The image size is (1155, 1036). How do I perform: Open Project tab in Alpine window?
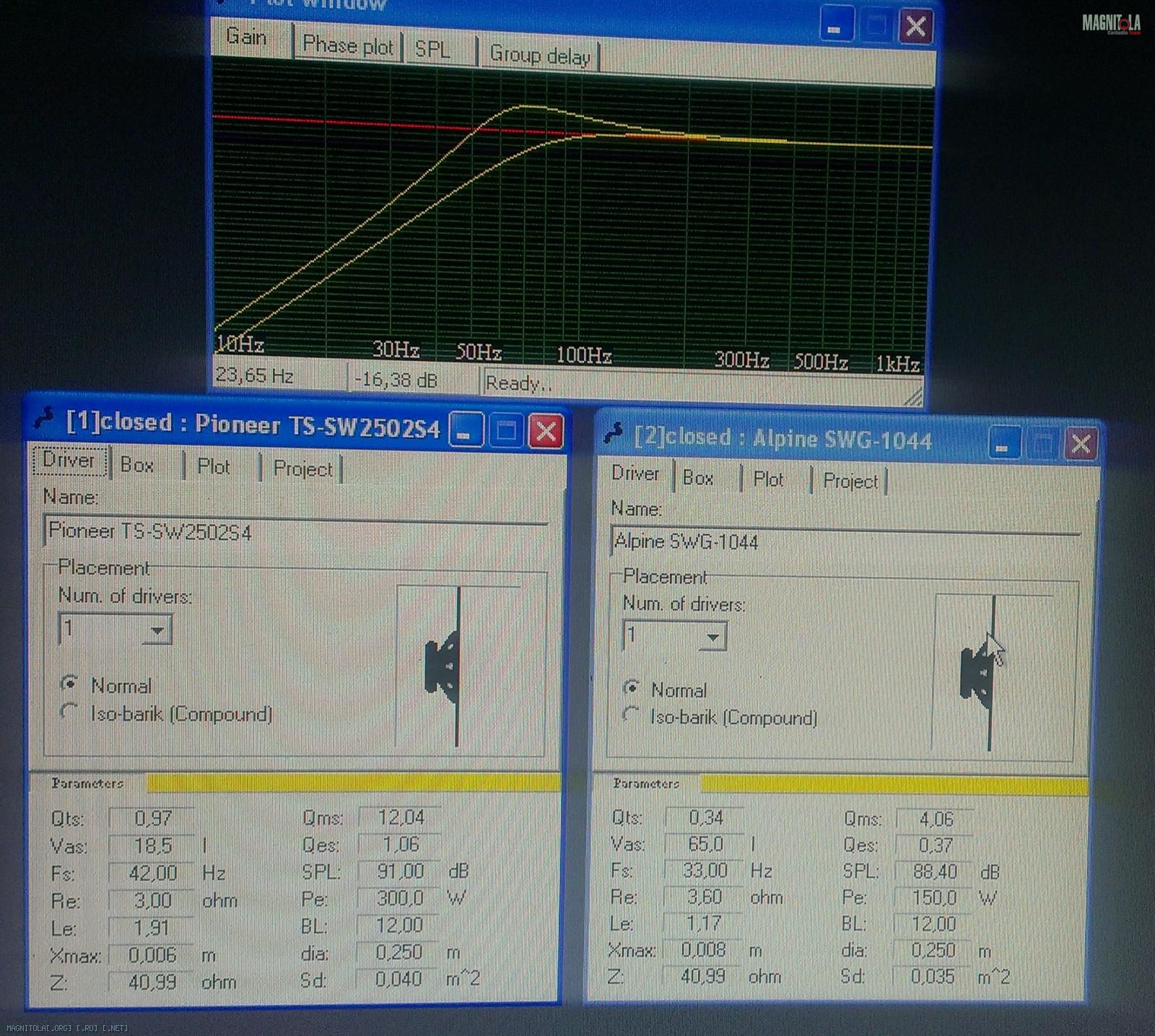coord(850,482)
